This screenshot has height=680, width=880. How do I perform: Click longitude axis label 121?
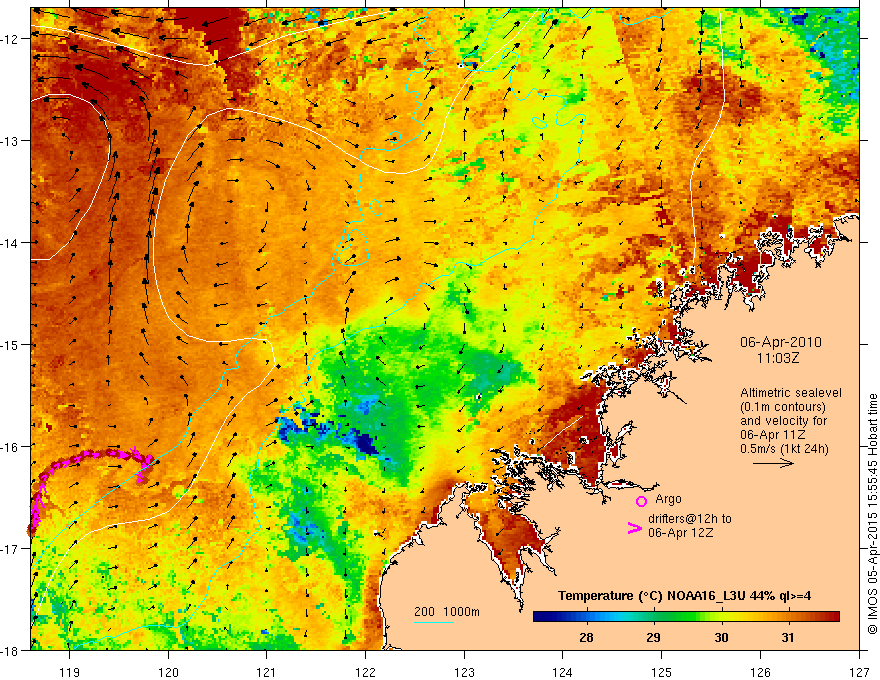point(267,672)
